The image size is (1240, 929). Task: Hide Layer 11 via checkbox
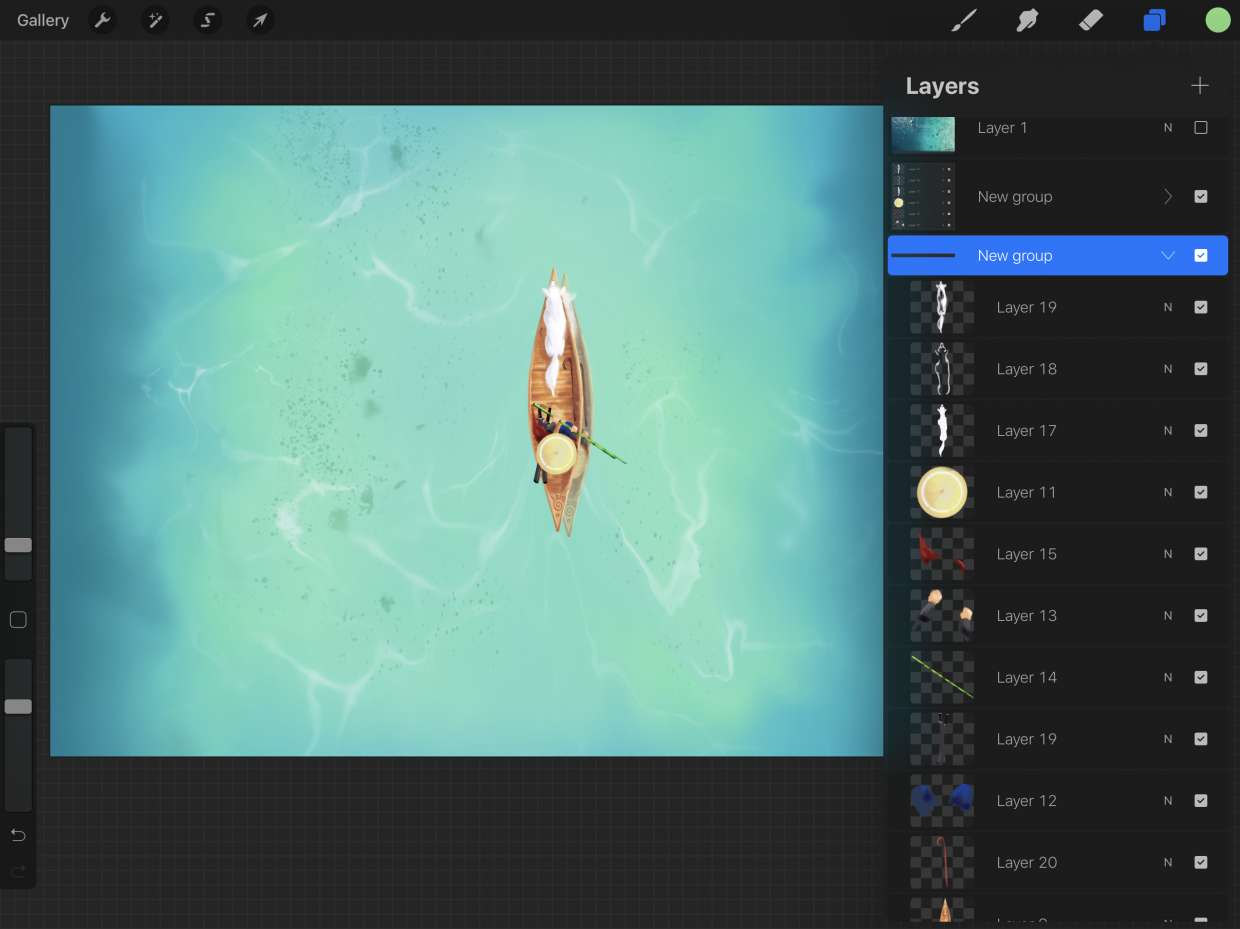(x=1201, y=492)
